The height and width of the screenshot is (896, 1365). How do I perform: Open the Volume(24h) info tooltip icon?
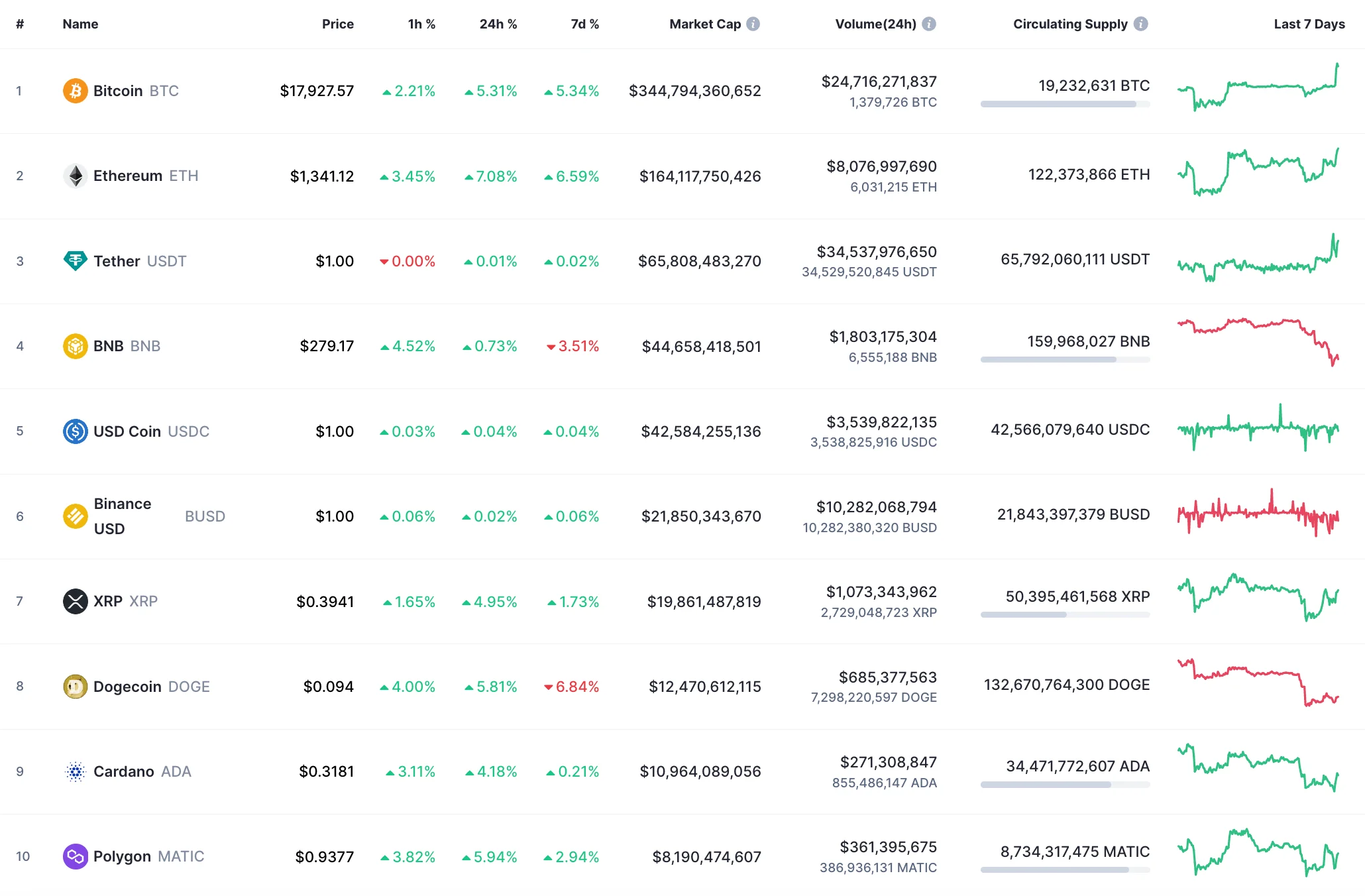click(x=929, y=23)
